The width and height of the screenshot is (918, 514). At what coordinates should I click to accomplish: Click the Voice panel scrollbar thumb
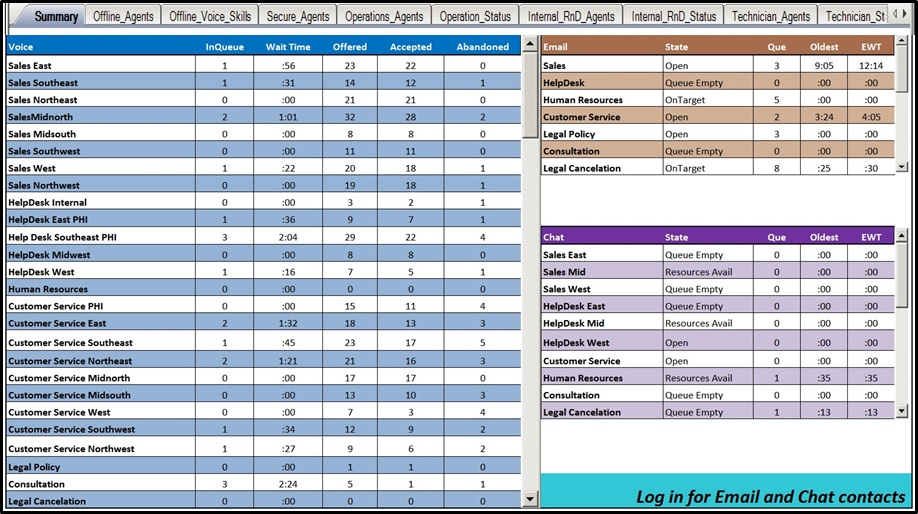click(x=530, y=95)
